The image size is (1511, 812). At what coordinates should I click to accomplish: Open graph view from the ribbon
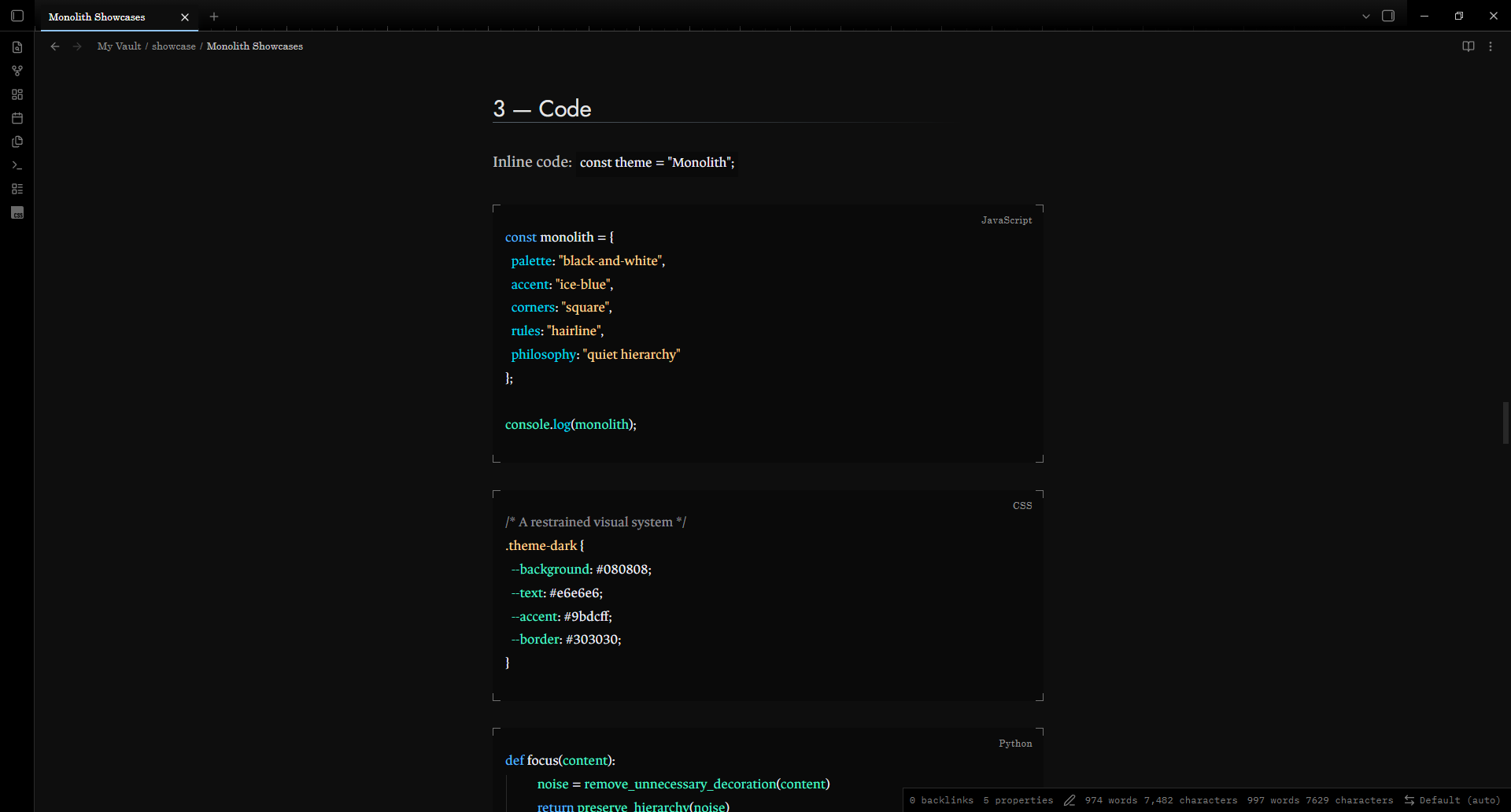point(17,71)
